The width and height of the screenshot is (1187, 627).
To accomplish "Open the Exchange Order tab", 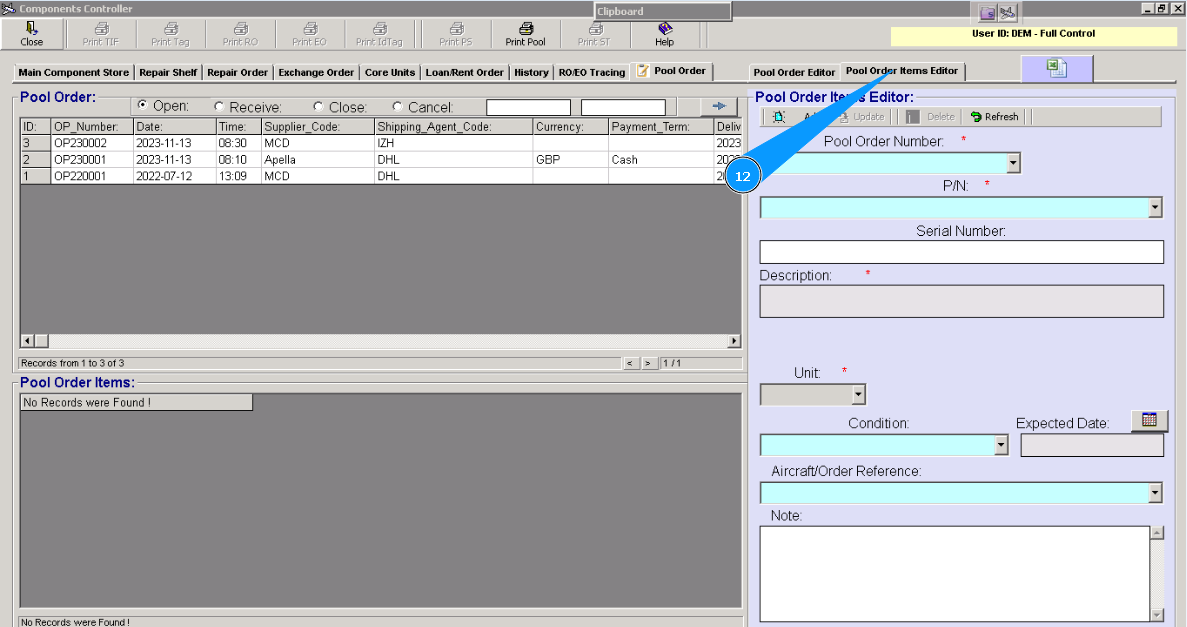I will click(x=316, y=73).
